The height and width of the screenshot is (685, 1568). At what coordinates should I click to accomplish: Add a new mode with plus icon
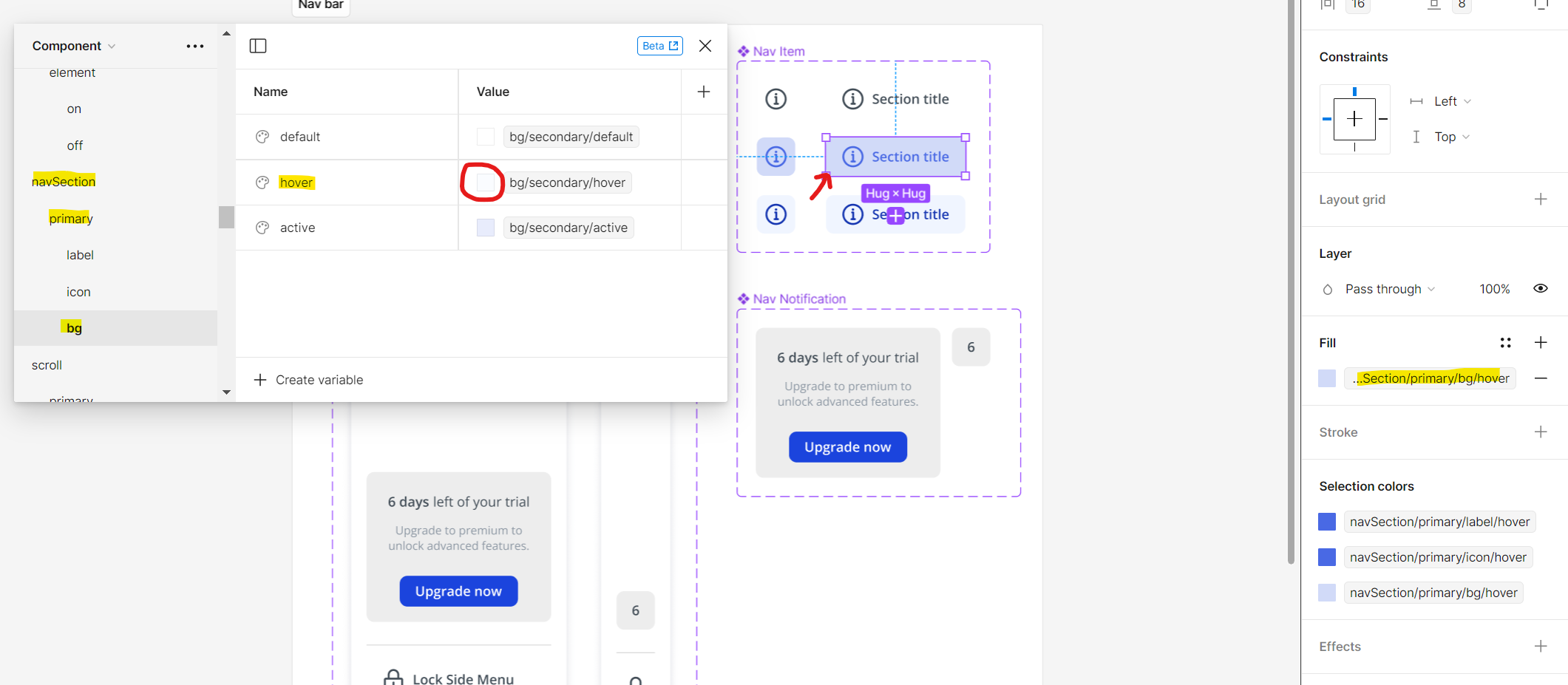point(704,92)
